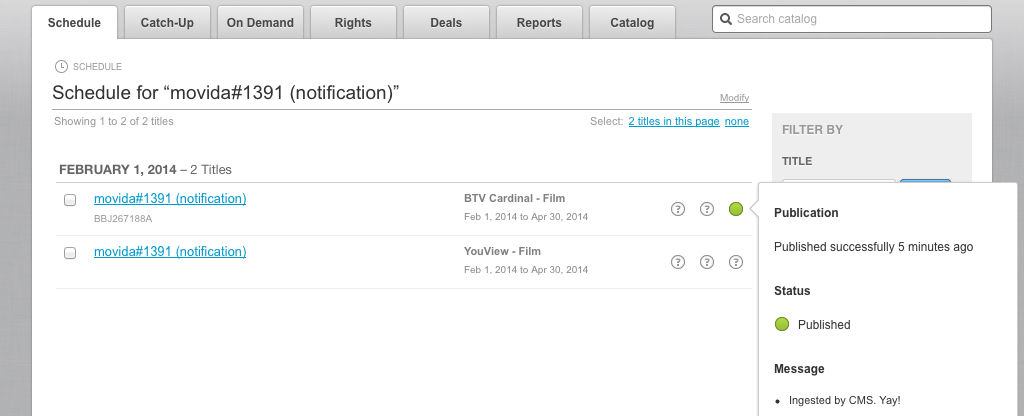Switch to the Reports tab
This screenshot has width=1024, height=416.
(539, 23)
